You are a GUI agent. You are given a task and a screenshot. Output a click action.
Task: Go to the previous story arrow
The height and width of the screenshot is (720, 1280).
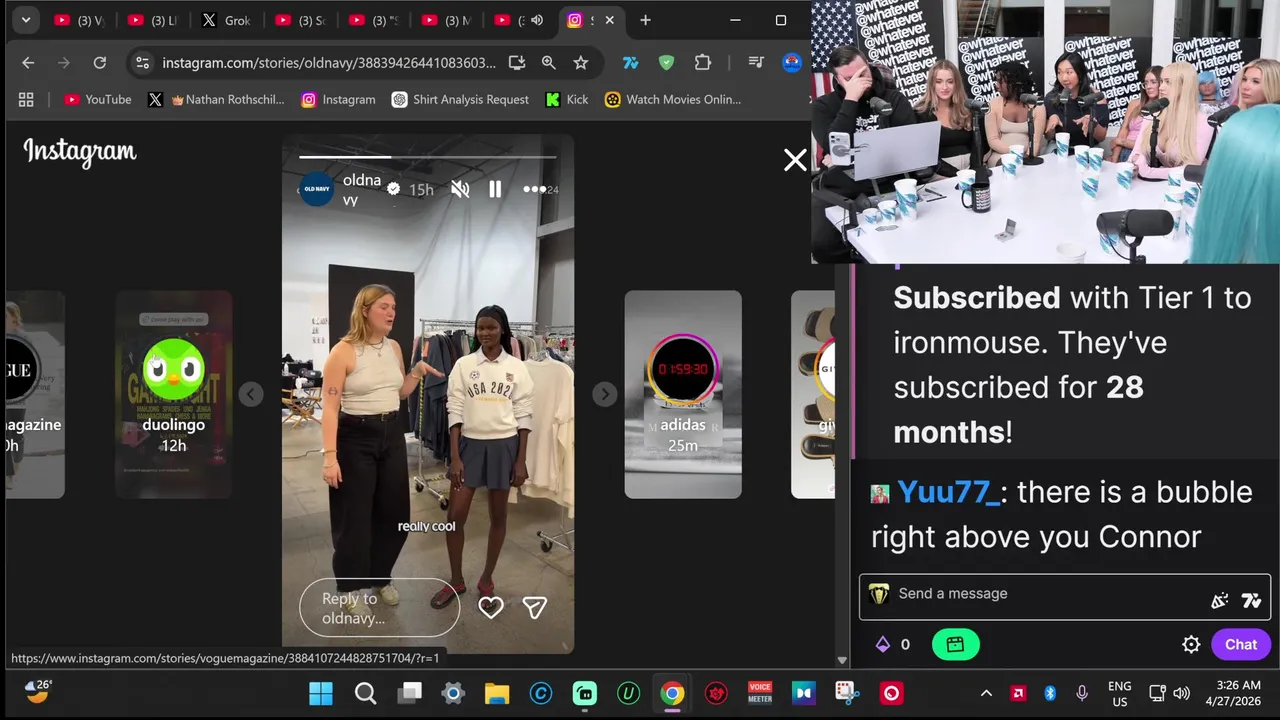[251, 394]
